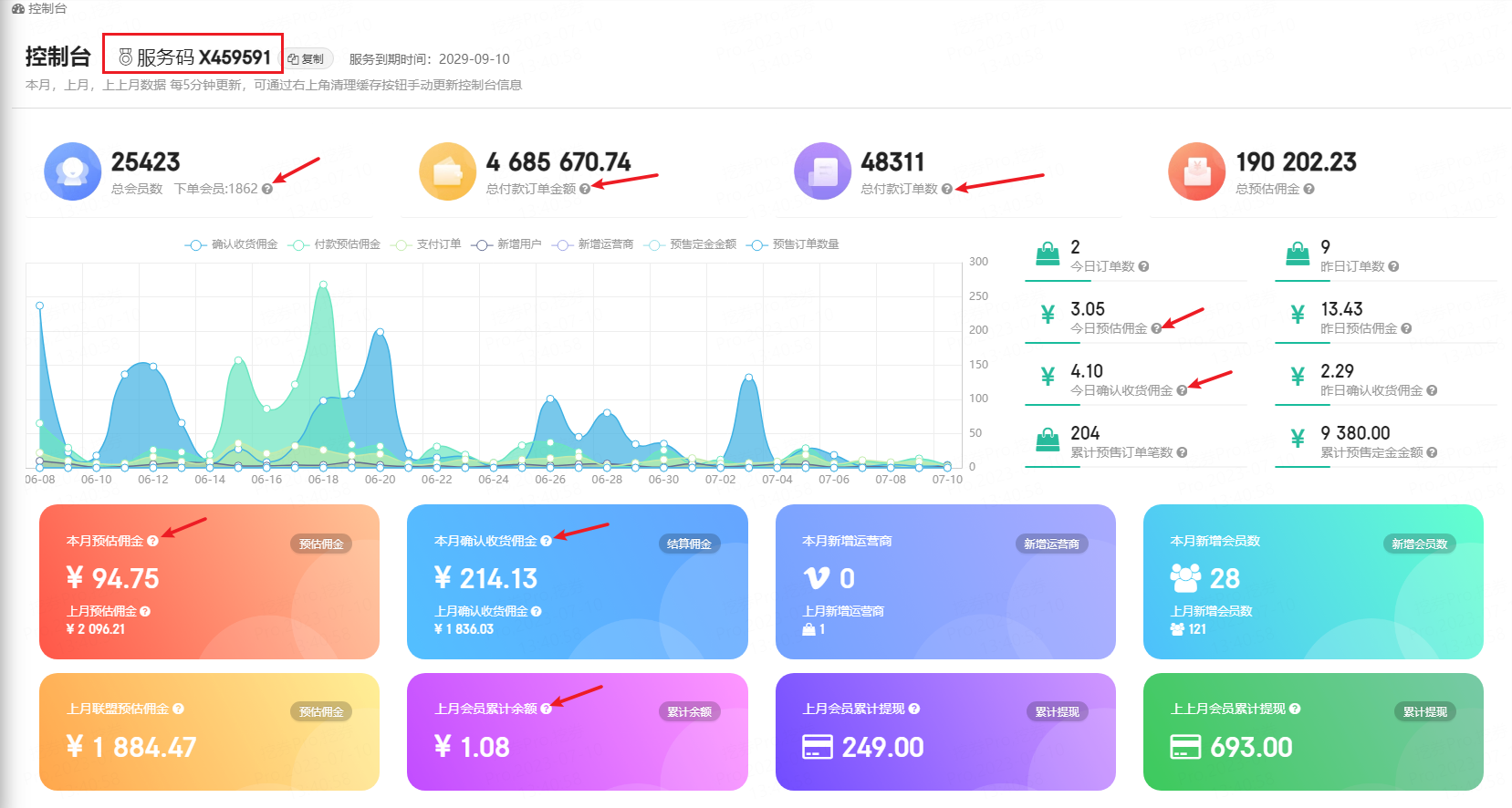Viewport: 1512px width, 808px height.
Task: Open help icon beside 昨日预估佣金
Action: tap(1406, 328)
